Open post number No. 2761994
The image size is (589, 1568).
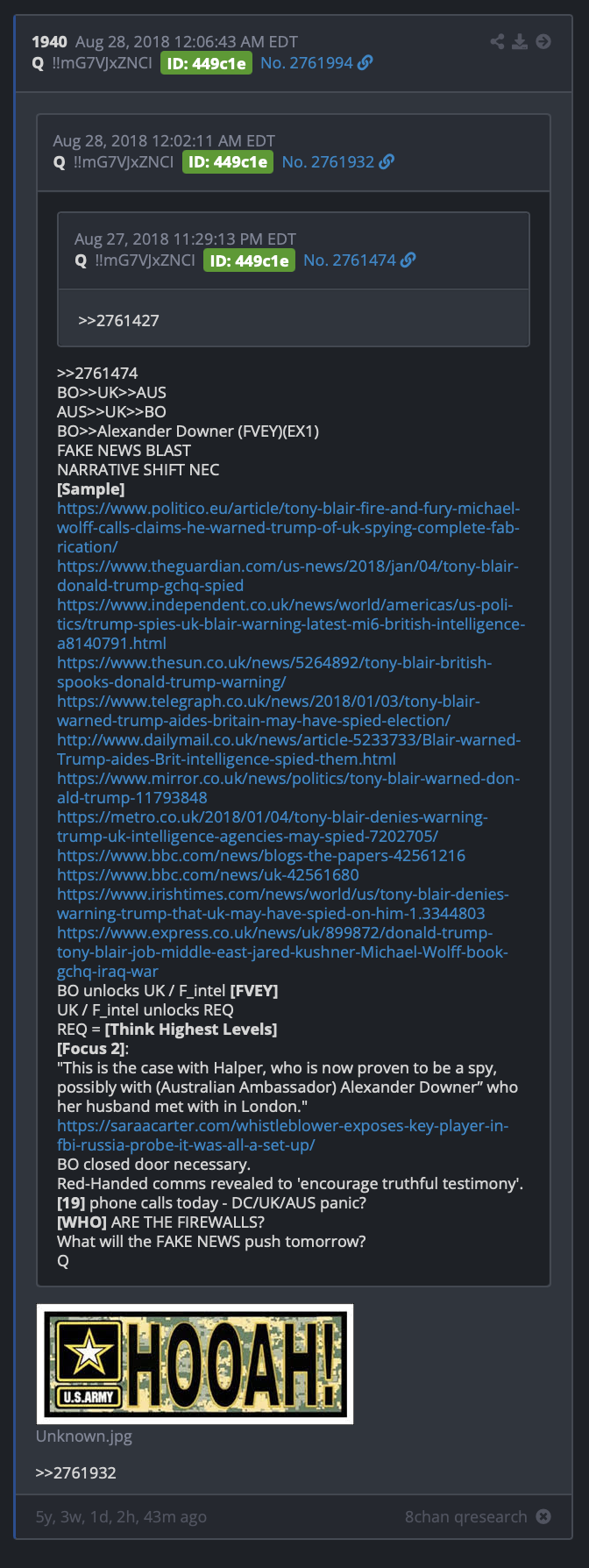(307, 62)
